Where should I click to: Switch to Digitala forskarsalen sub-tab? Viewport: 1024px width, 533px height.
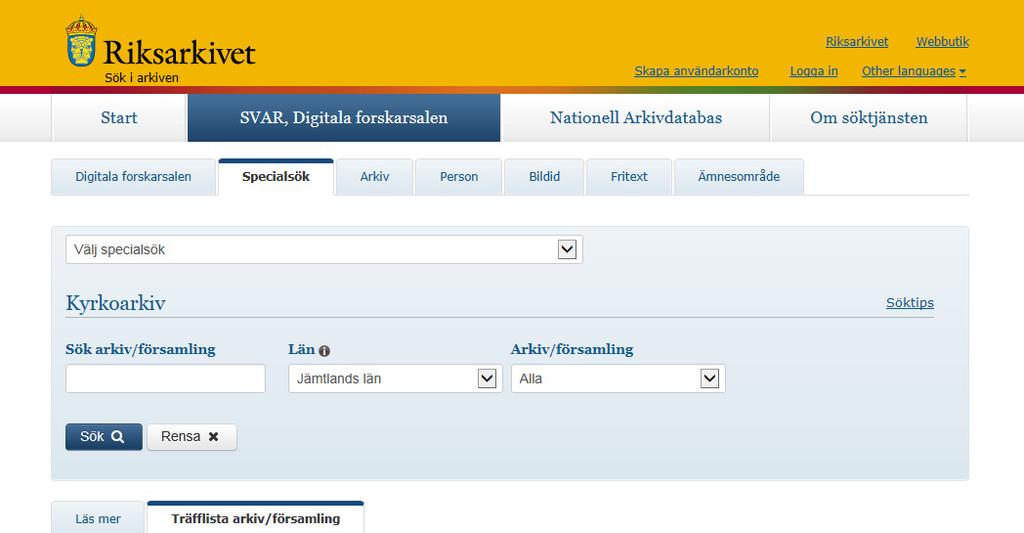coord(133,176)
